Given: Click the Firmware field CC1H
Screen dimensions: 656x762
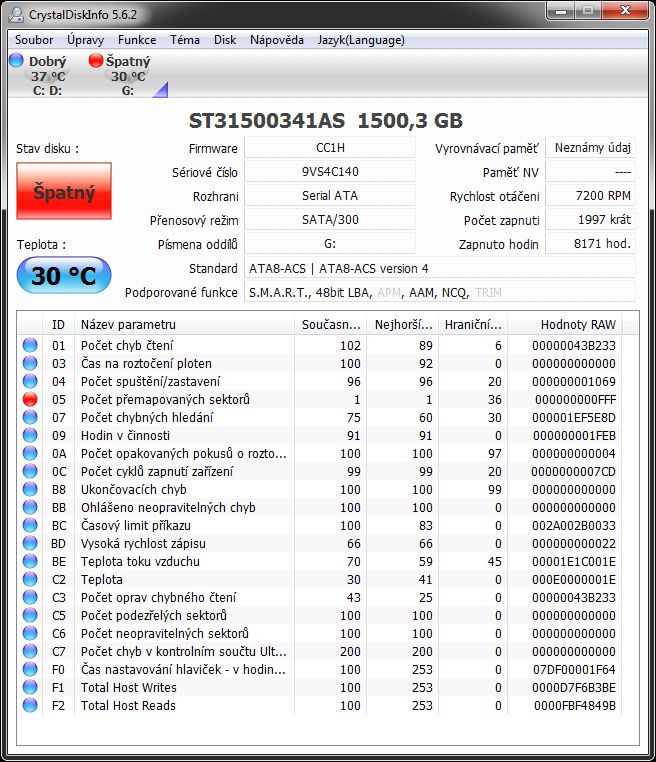Looking at the screenshot, I should pyautogui.click(x=330, y=148).
